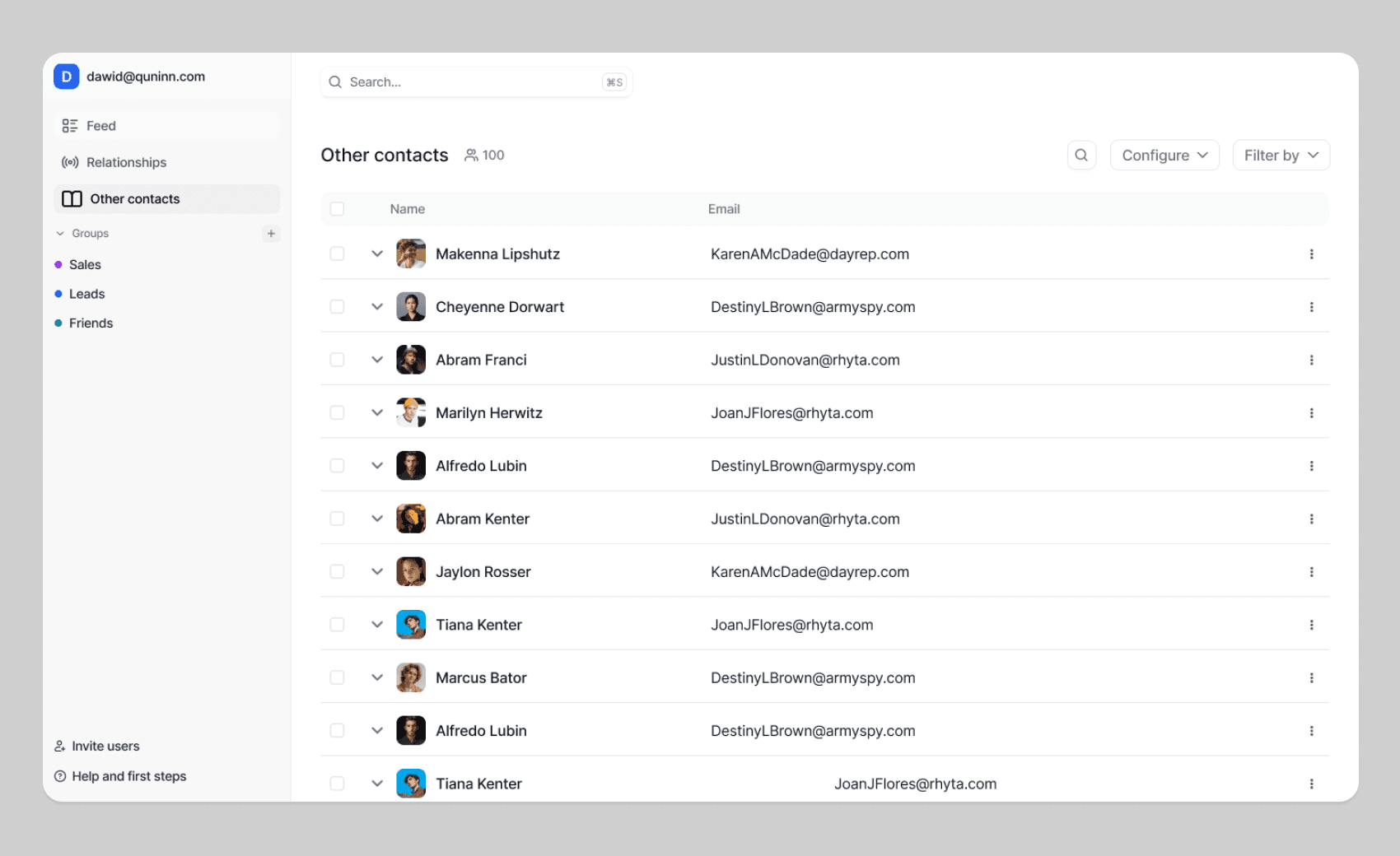
Task: Click Makenna Lipshutz avatar photo
Action: [x=411, y=254]
